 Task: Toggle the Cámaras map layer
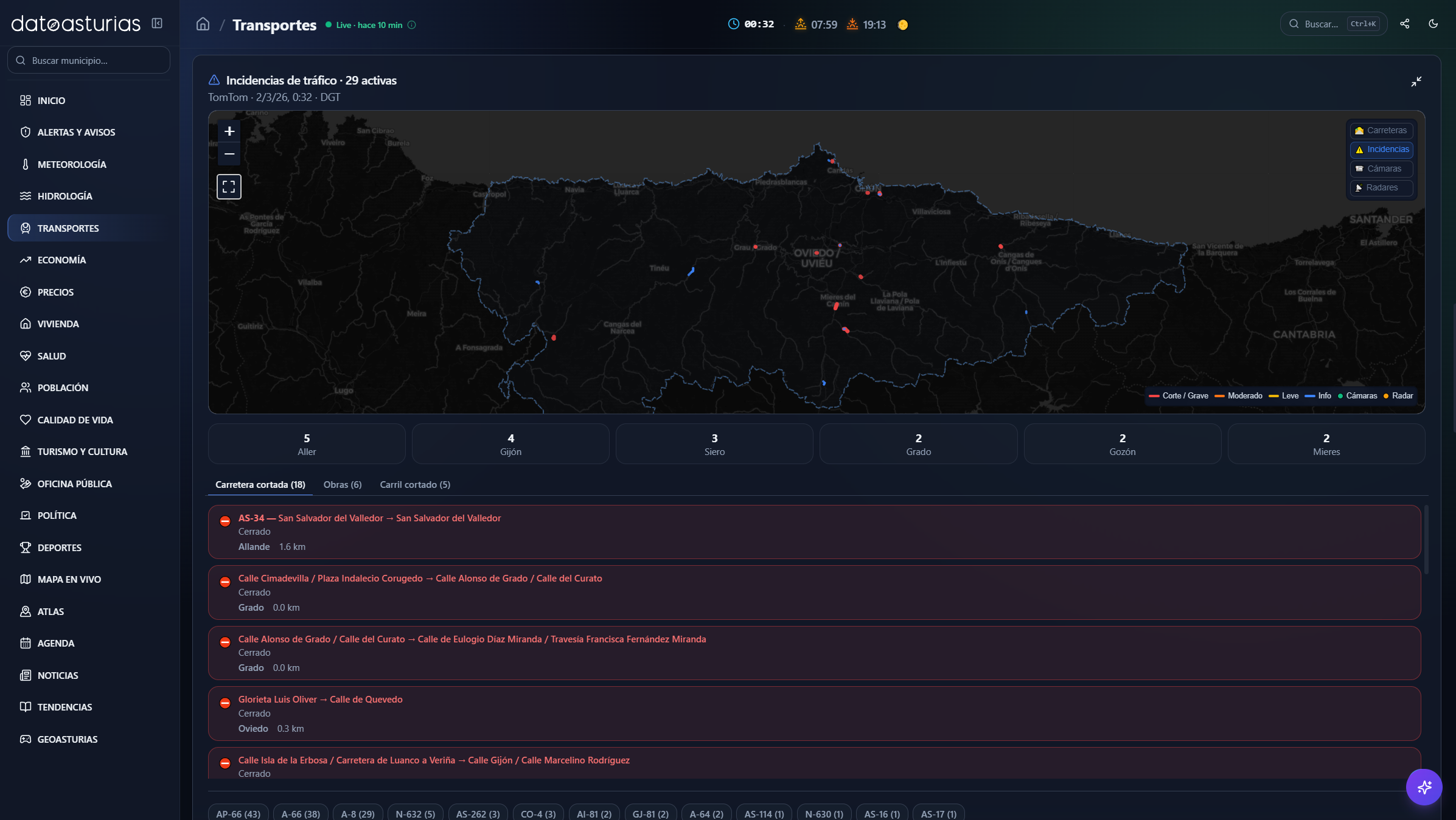(x=1381, y=169)
